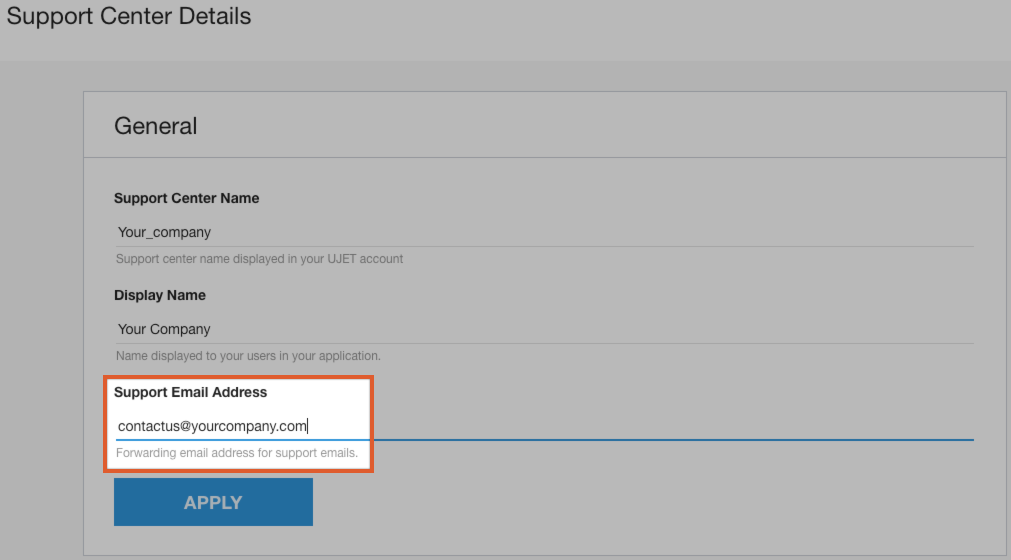Click the word 'Details' in the page title
Screen dimensions: 1011x560
point(215,16)
